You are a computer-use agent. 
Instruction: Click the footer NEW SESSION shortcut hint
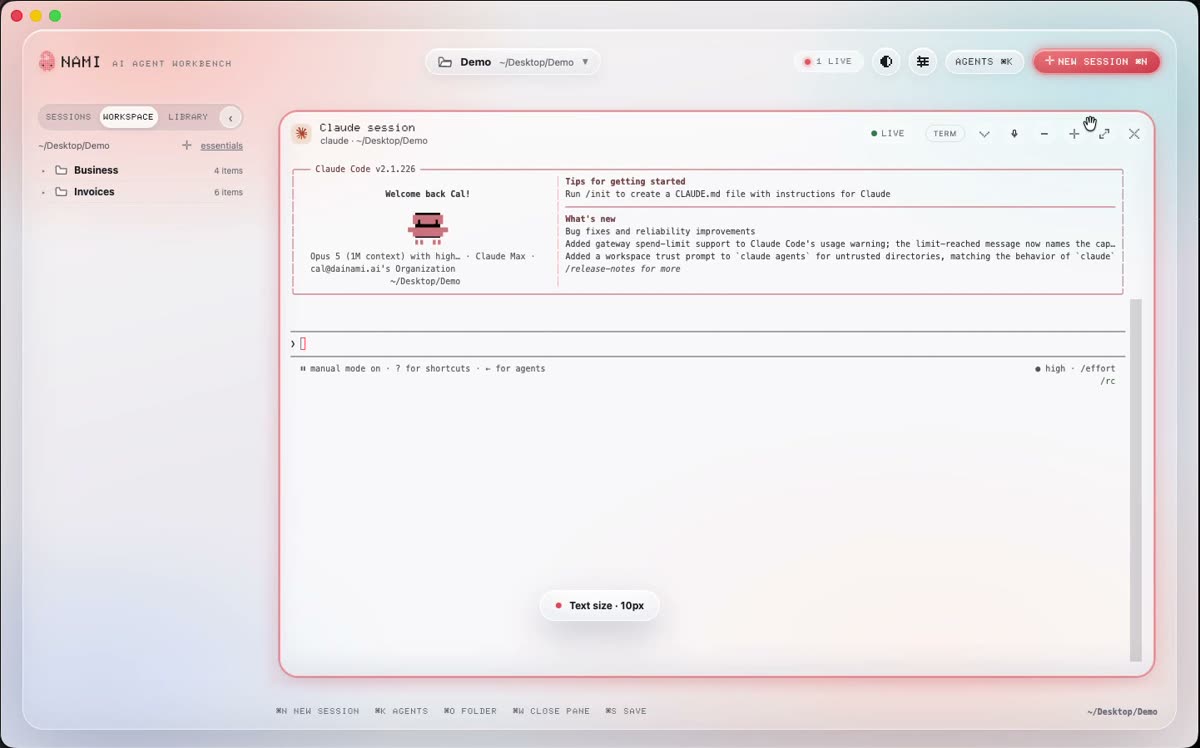pyautogui.click(x=317, y=711)
